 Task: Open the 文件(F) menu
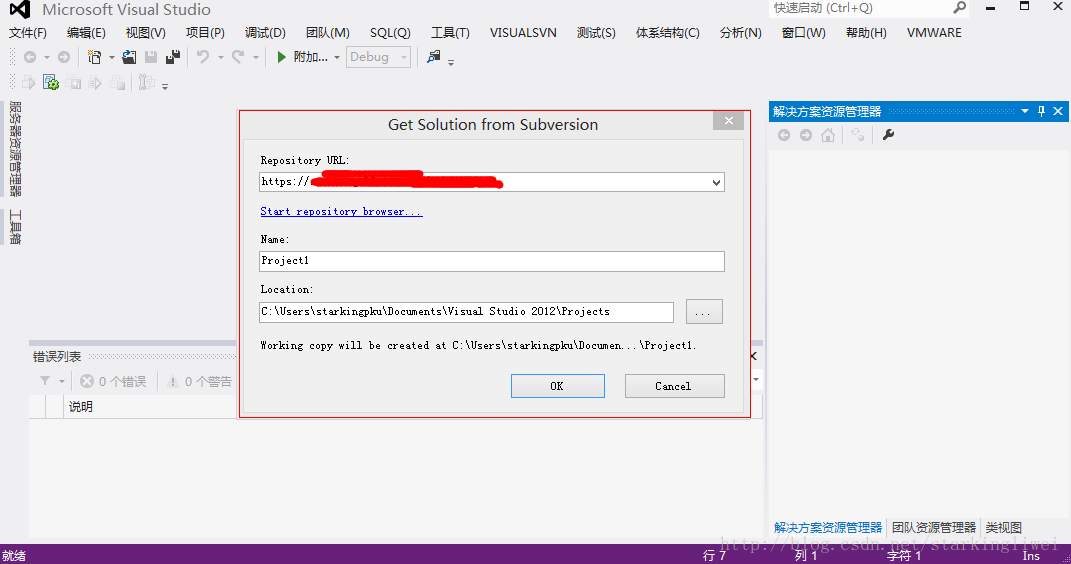click(27, 33)
